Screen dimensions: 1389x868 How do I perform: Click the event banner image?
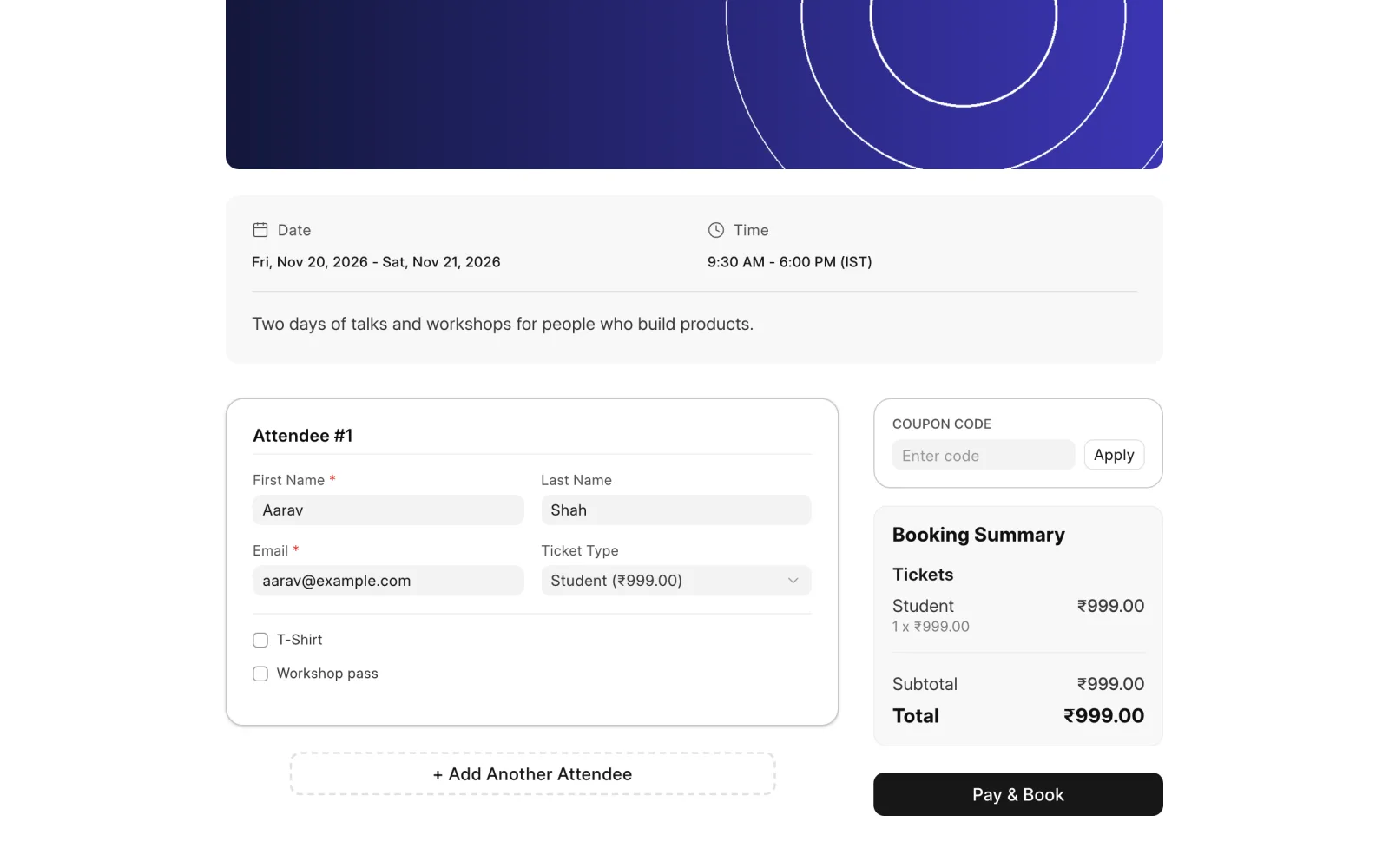694,84
